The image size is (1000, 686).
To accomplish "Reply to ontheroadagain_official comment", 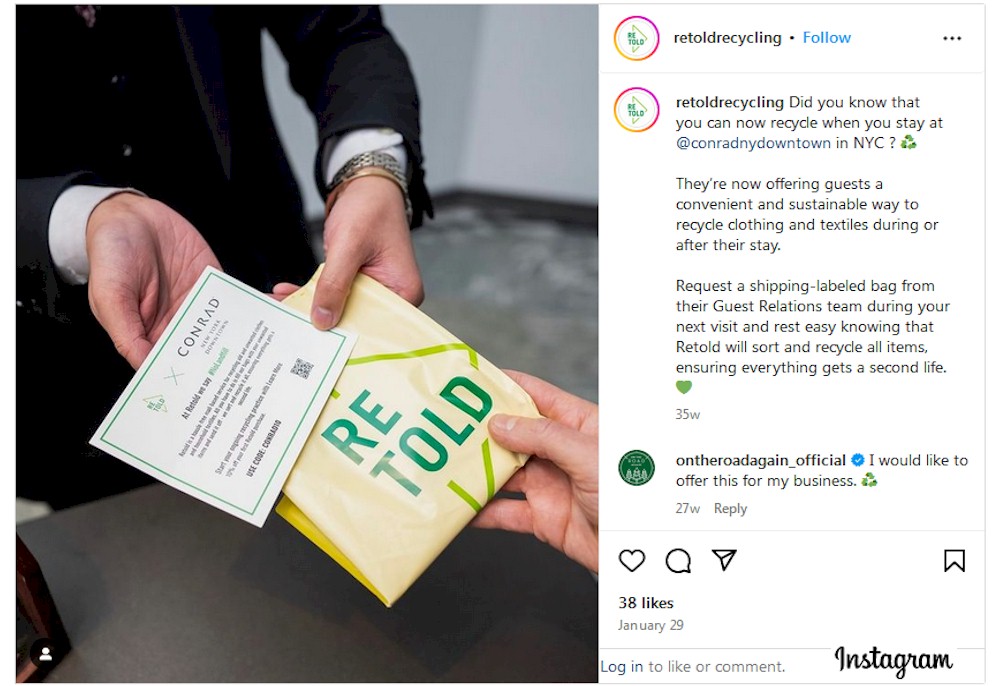I will (730, 509).
